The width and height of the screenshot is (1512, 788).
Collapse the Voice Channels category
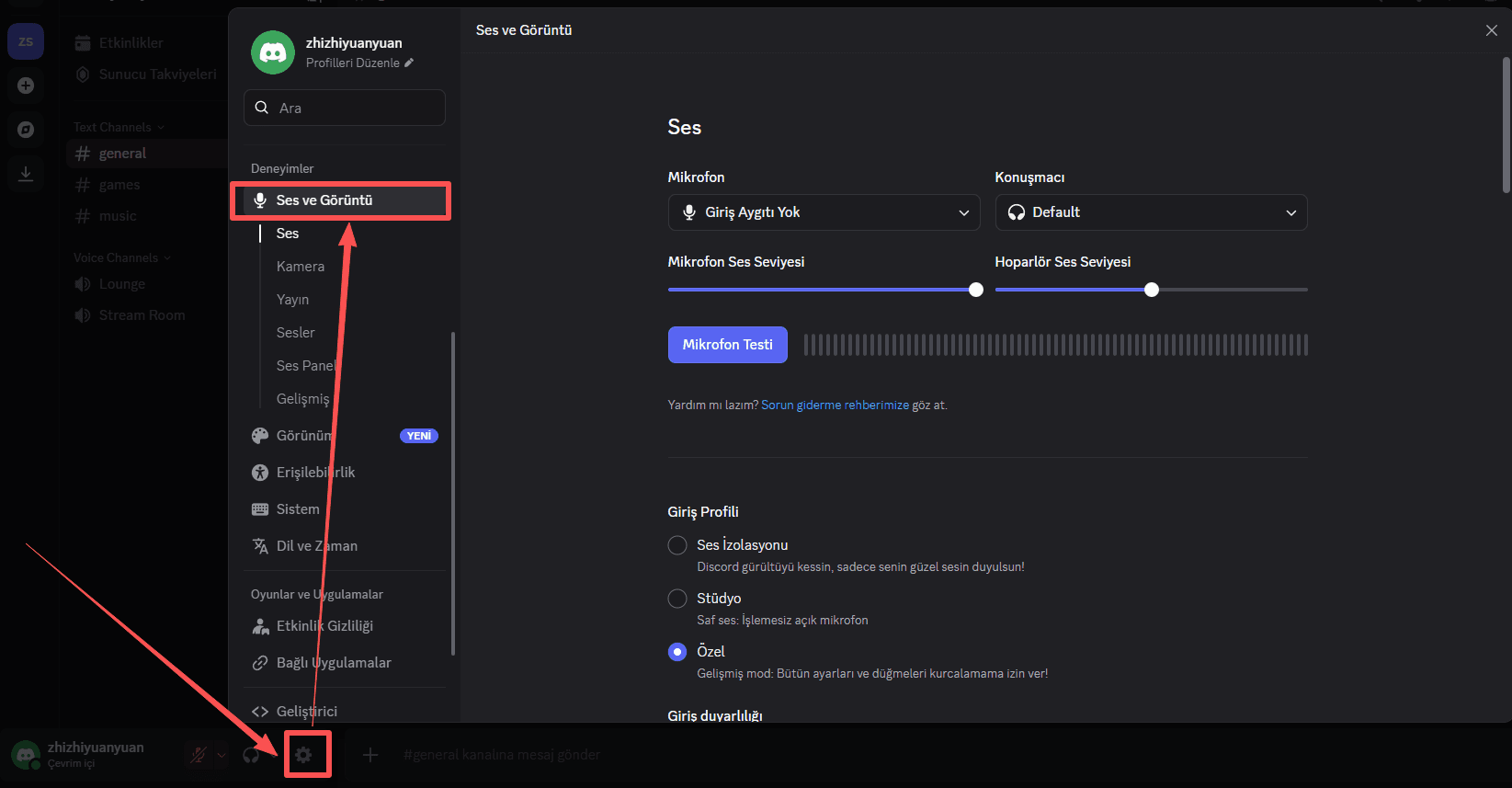122,257
